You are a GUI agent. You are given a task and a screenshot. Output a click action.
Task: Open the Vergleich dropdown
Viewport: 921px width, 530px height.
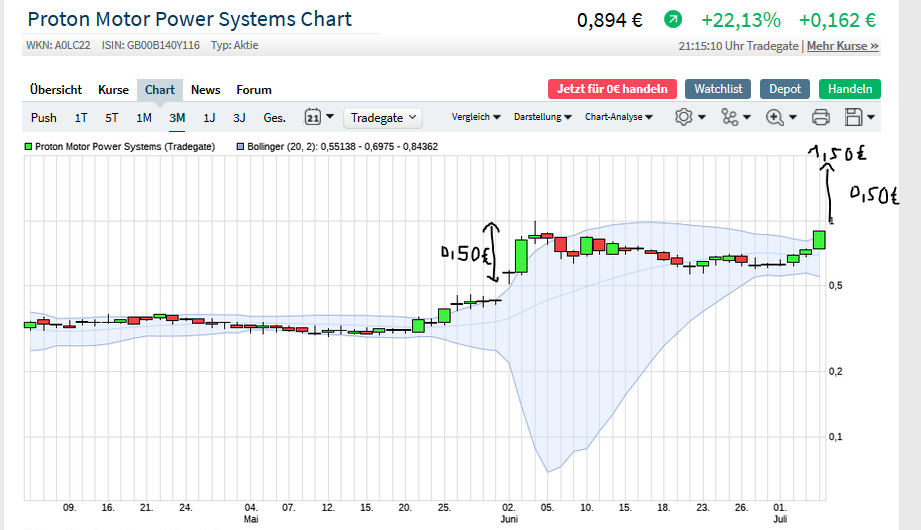click(476, 117)
